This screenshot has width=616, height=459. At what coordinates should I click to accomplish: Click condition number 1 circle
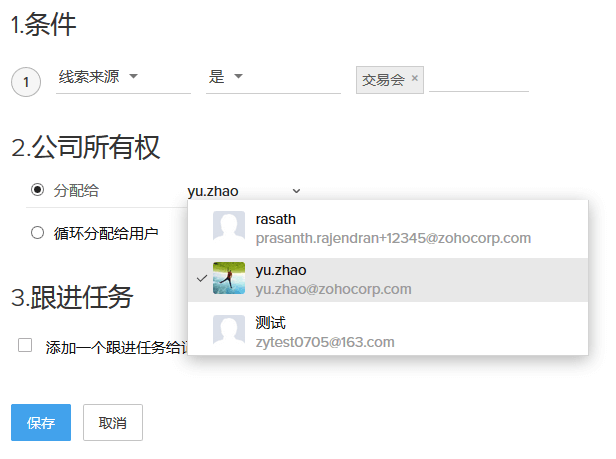(x=26, y=82)
